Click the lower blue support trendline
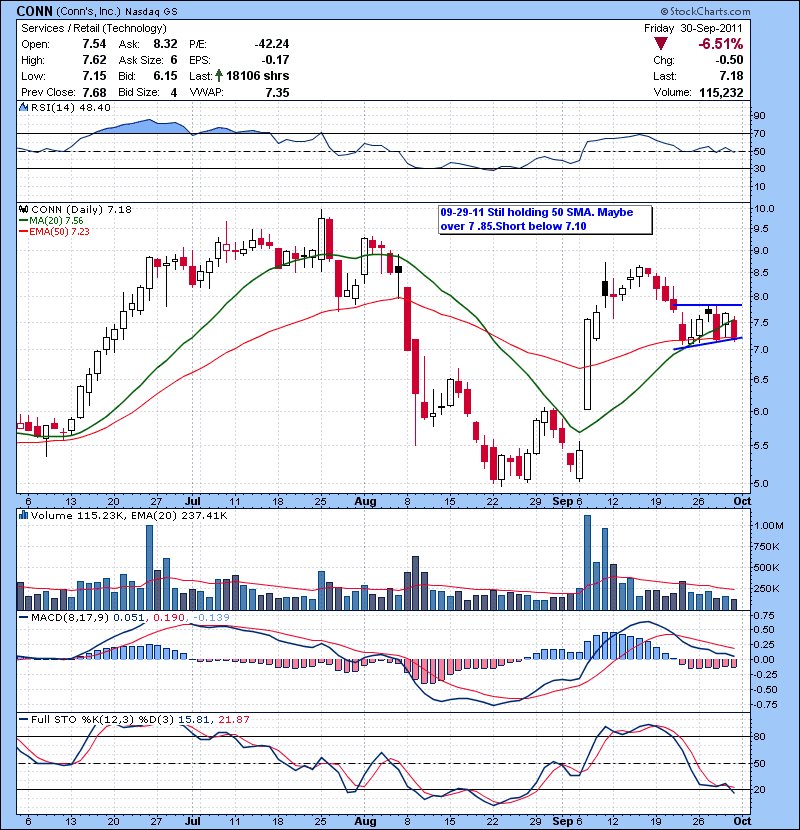Image resolution: width=800 pixels, height=830 pixels. coord(707,344)
